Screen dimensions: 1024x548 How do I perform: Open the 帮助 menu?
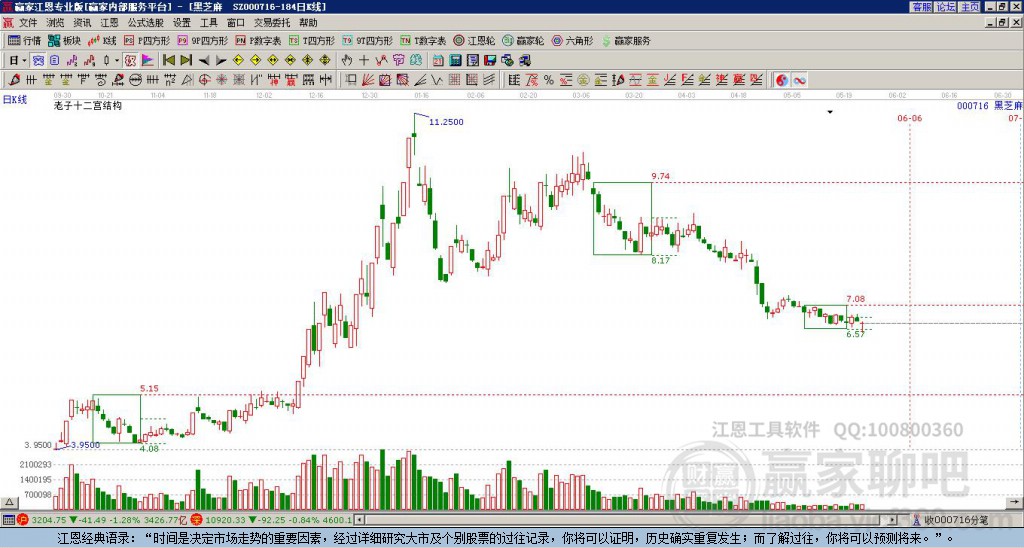tap(308, 23)
